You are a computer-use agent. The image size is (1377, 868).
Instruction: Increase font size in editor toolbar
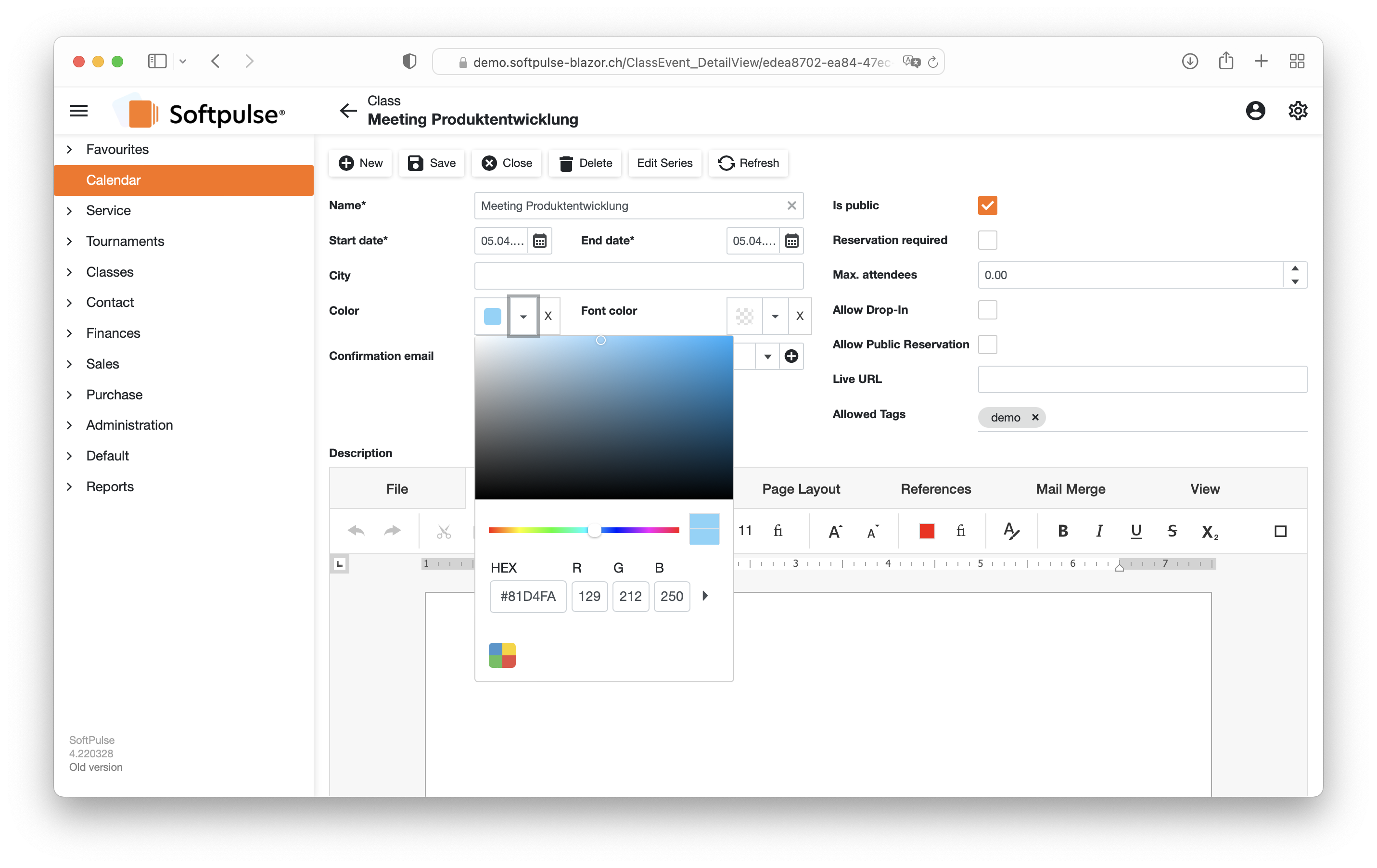[835, 531]
